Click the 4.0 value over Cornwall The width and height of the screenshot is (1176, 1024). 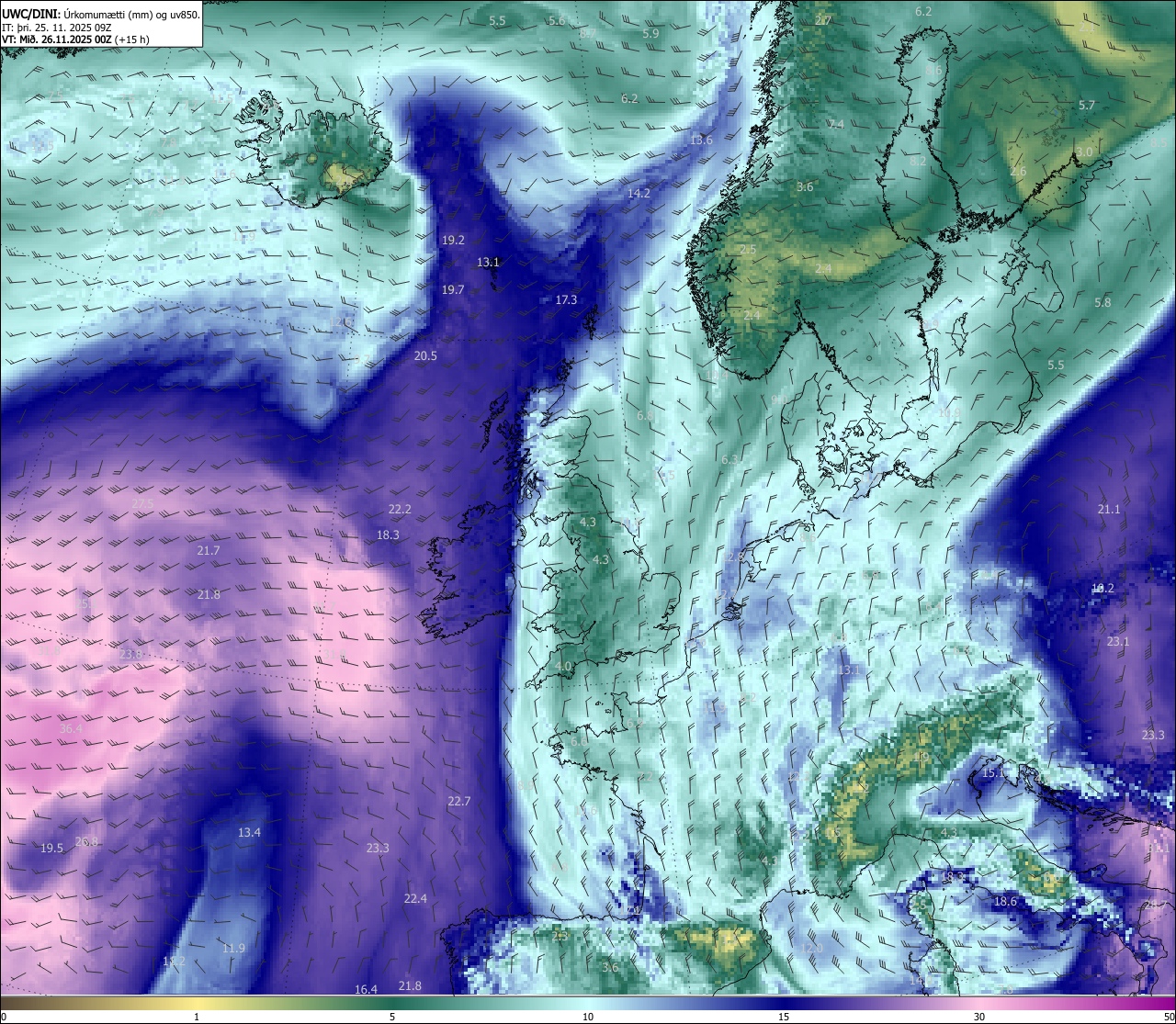click(x=563, y=666)
